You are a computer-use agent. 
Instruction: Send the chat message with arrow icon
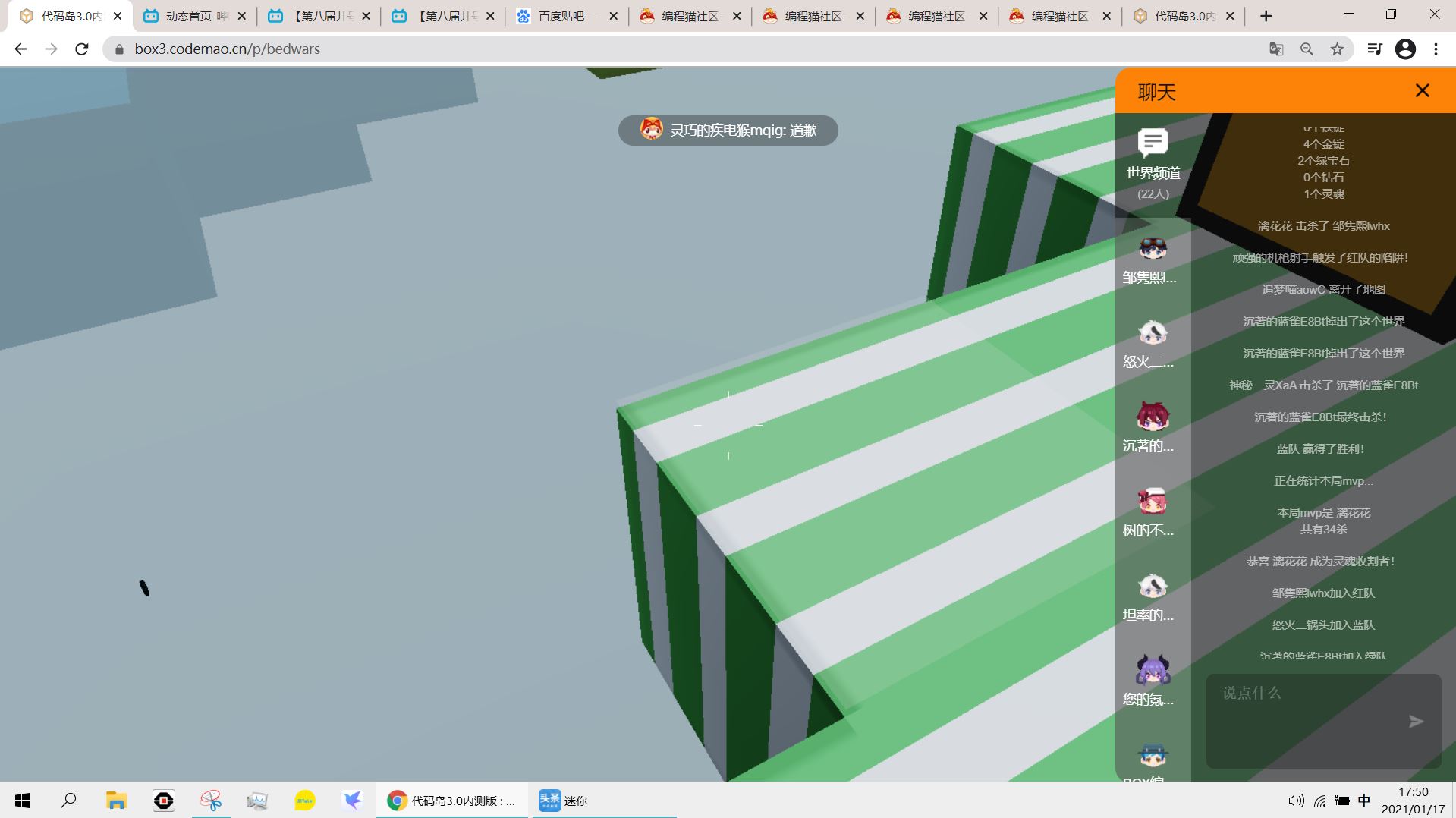tap(1416, 721)
